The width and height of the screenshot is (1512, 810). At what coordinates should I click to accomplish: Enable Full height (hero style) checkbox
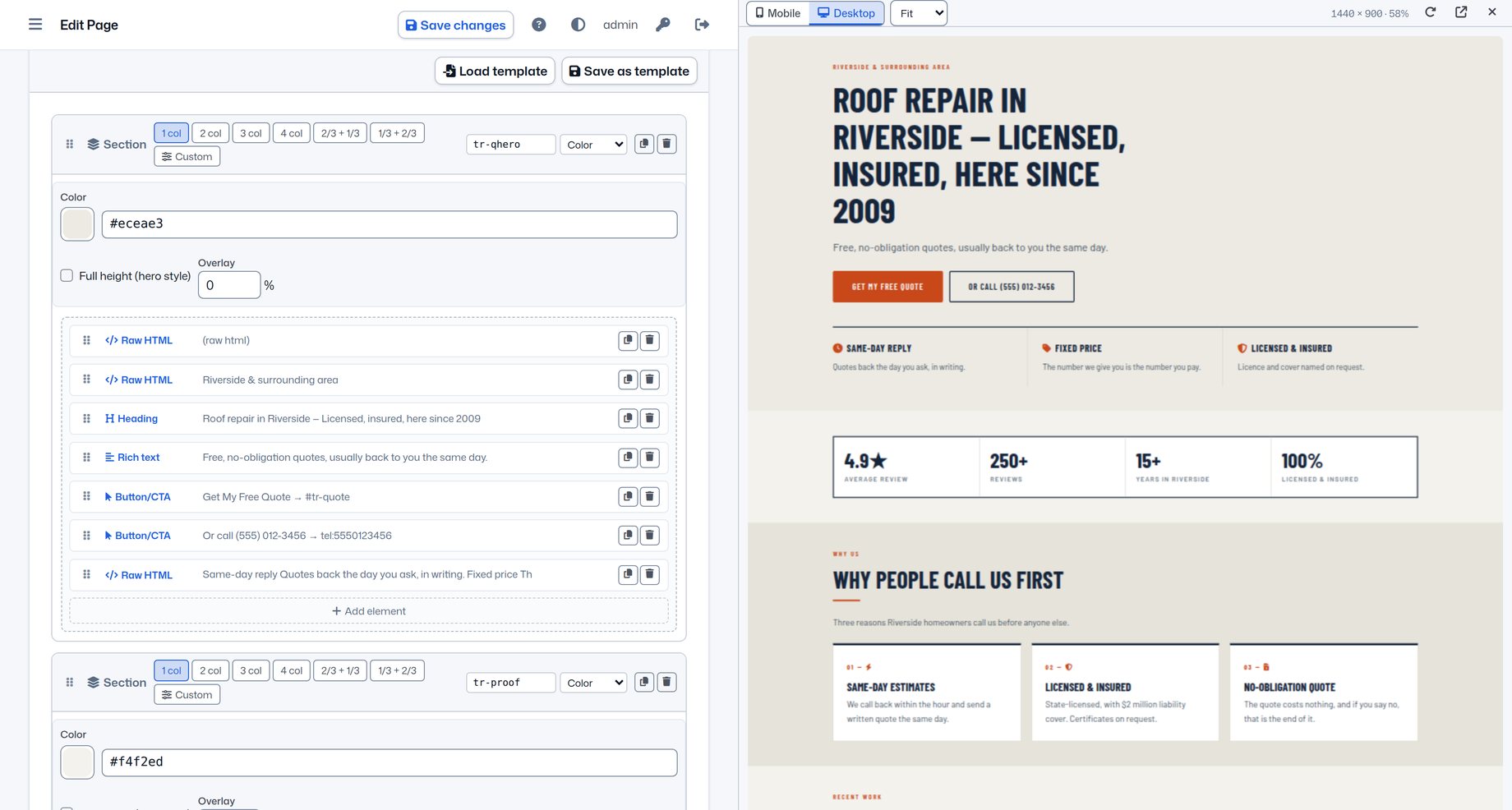tap(67, 276)
